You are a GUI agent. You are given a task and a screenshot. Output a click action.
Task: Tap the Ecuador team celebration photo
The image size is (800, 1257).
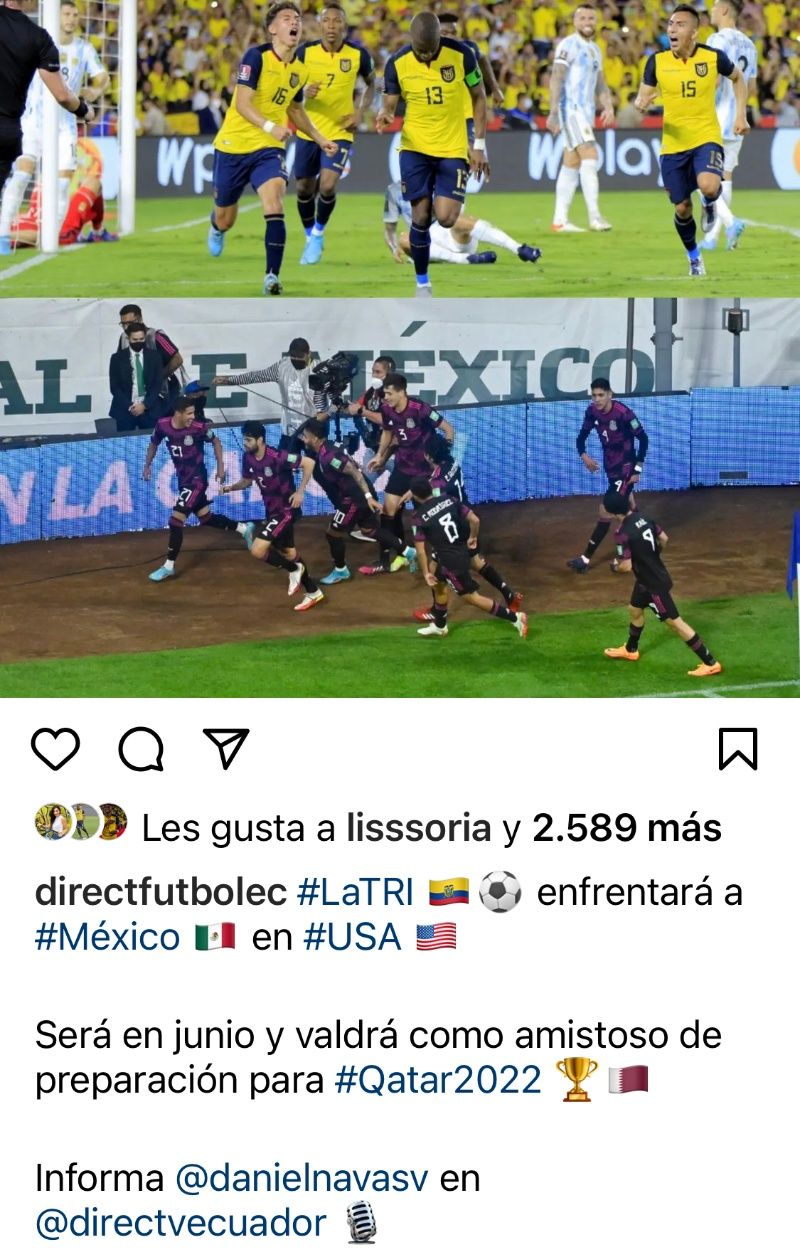pyautogui.click(x=400, y=148)
